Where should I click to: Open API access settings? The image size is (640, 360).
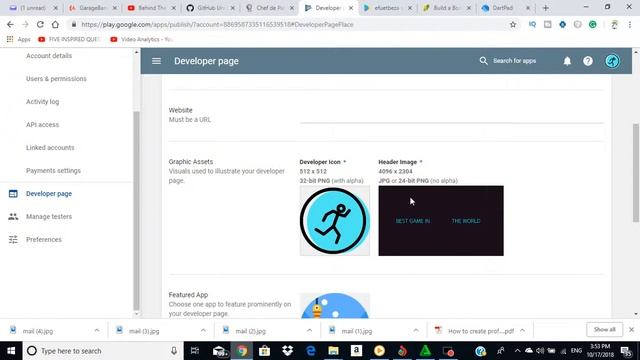click(42, 124)
